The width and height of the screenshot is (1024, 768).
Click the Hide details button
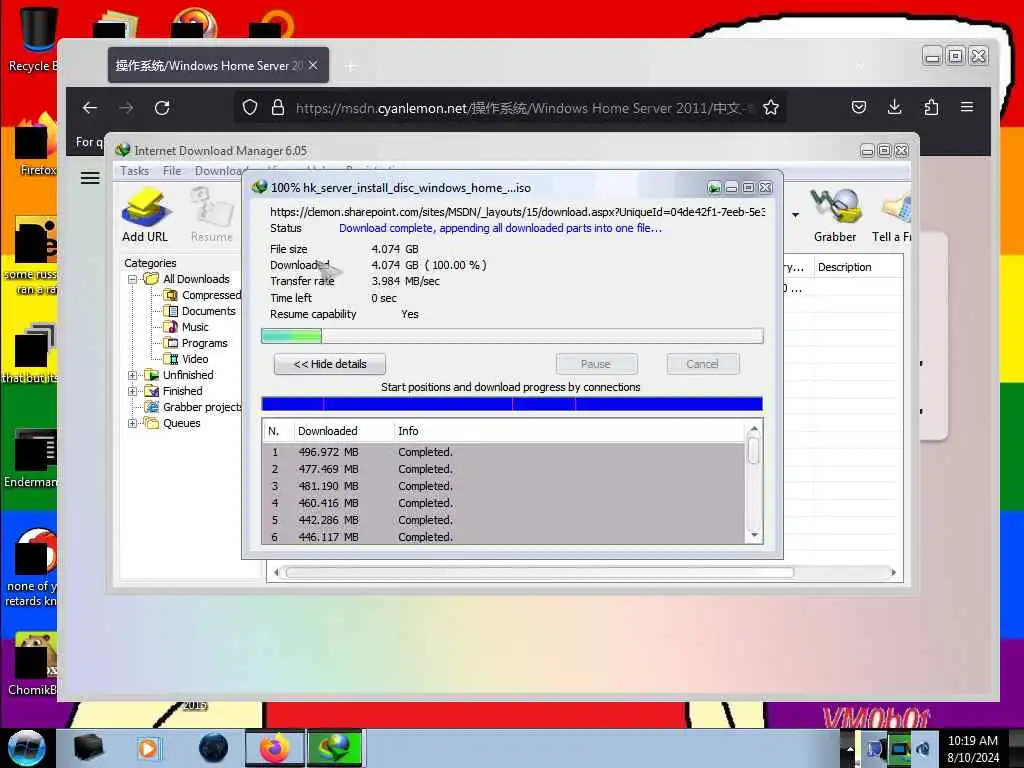[x=330, y=364]
